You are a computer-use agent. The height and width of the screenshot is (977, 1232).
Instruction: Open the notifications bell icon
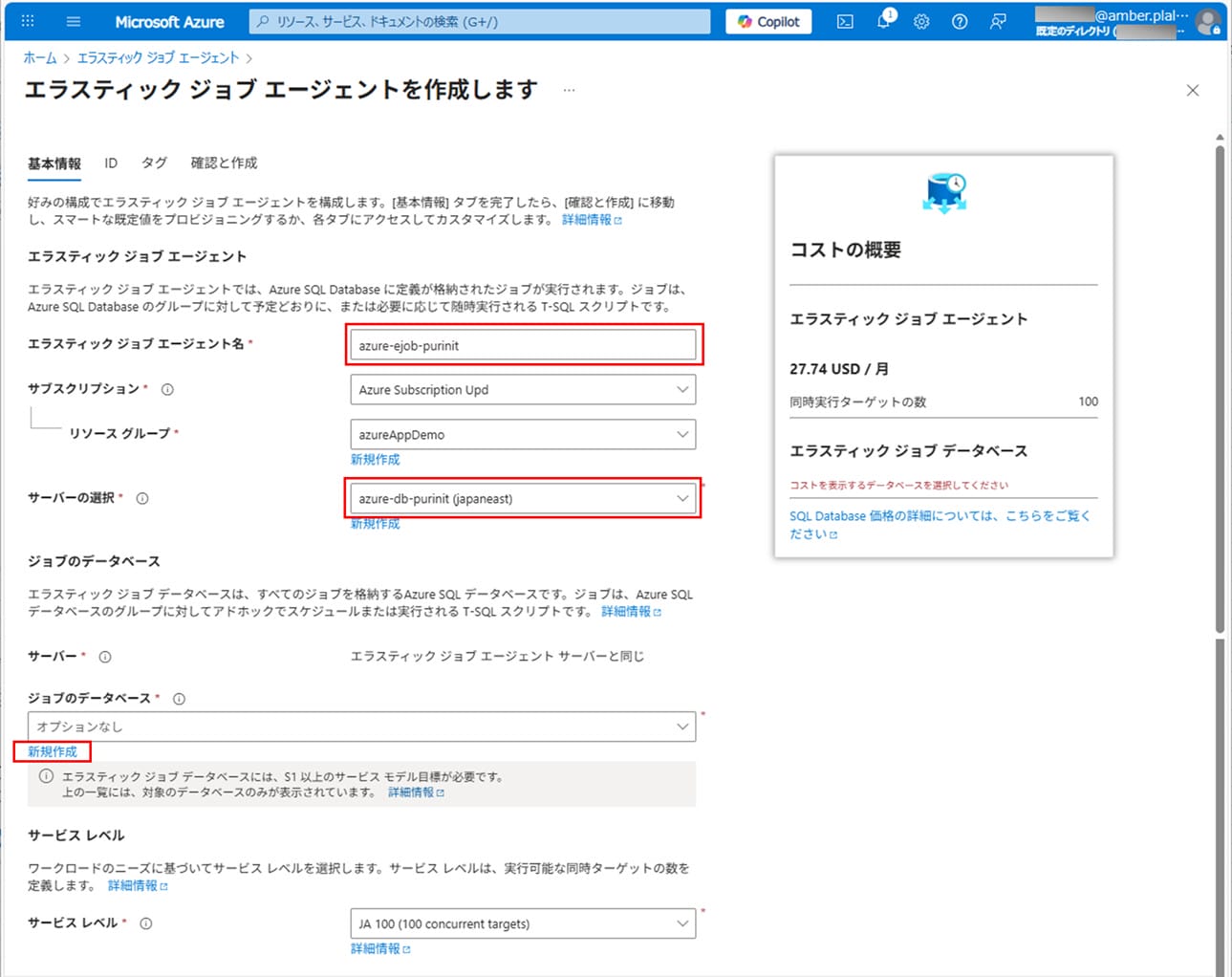pos(883,21)
